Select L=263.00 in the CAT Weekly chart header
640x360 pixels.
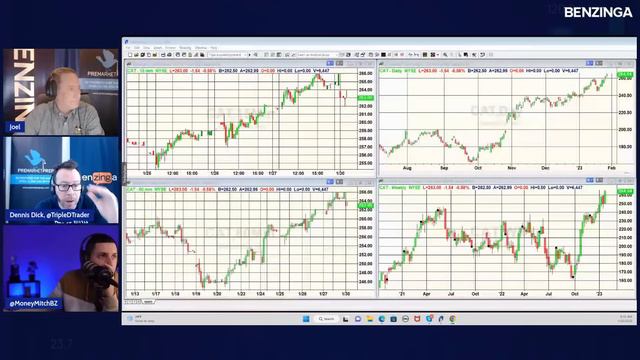[431, 188]
